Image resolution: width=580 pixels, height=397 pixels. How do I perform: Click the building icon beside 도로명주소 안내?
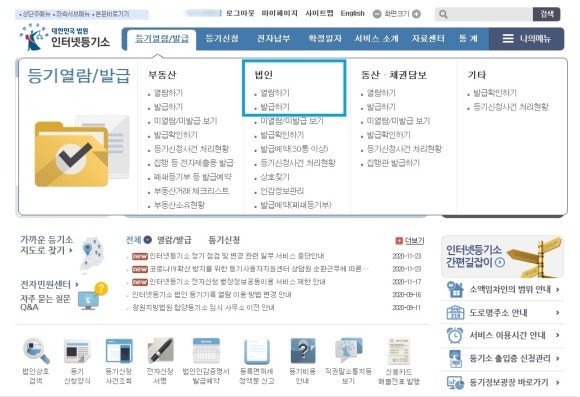point(455,313)
